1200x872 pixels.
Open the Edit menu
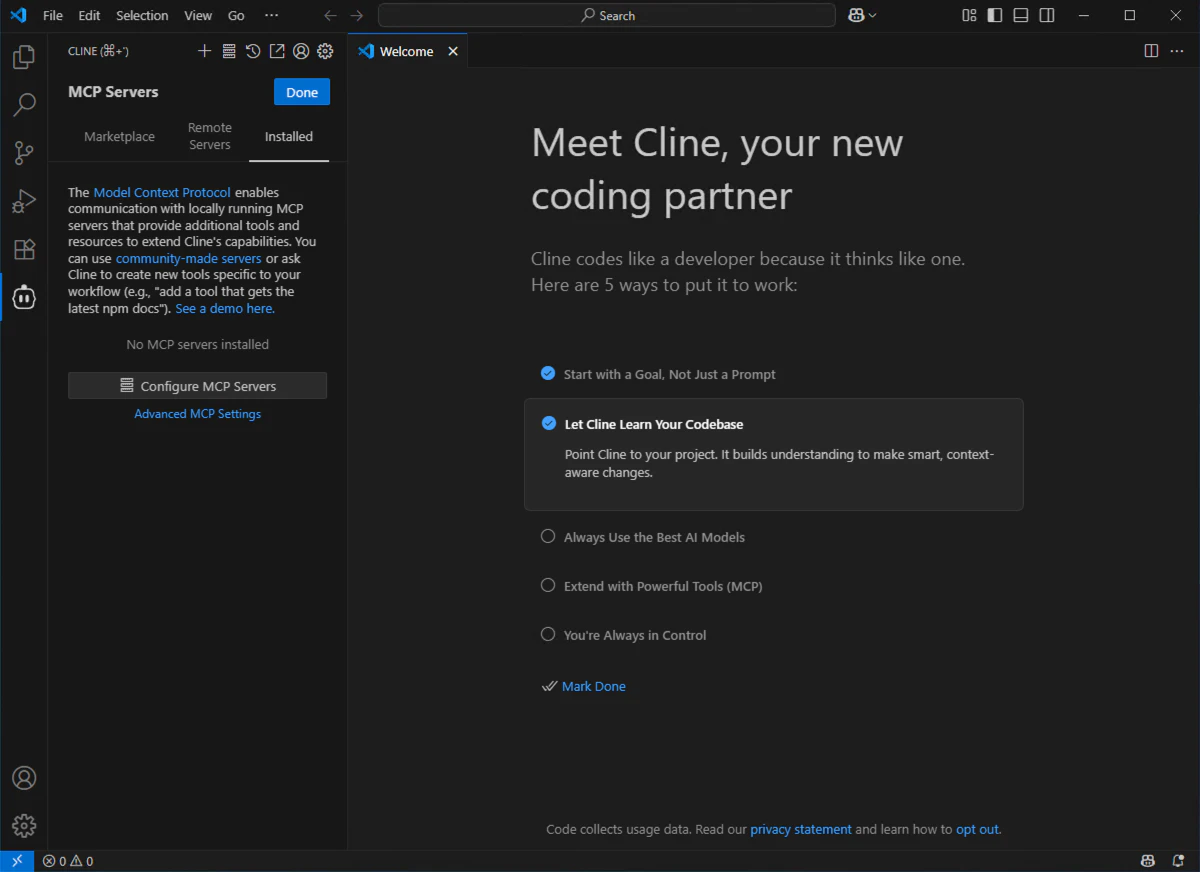click(89, 15)
